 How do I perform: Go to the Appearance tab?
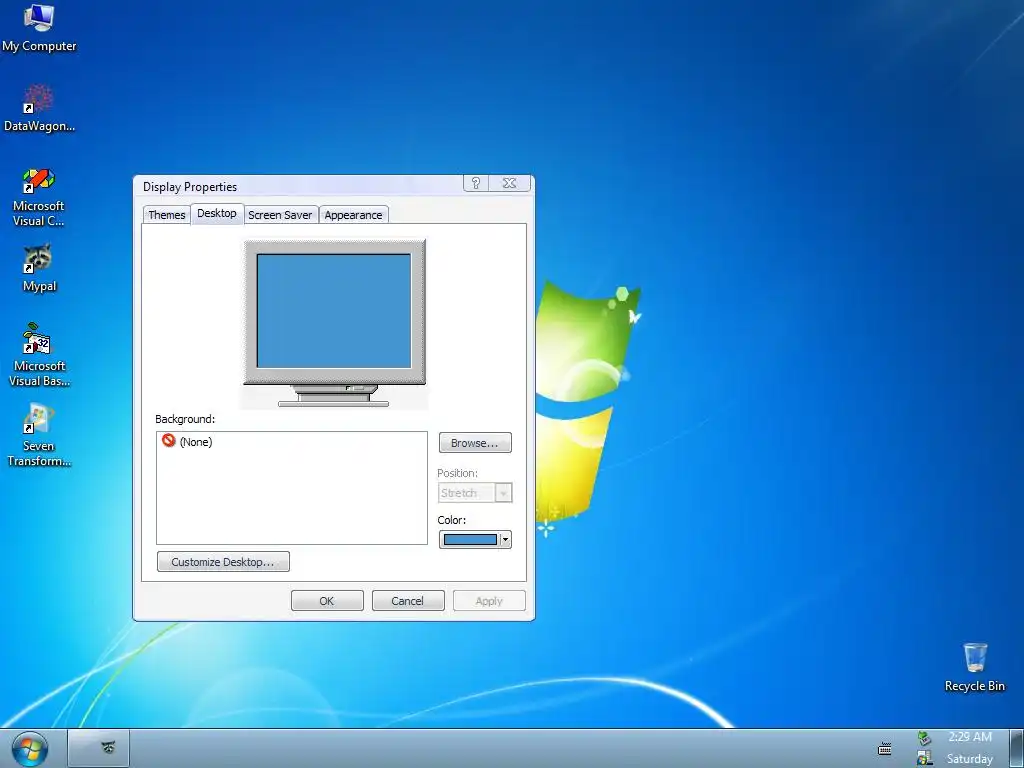(353, 215)
